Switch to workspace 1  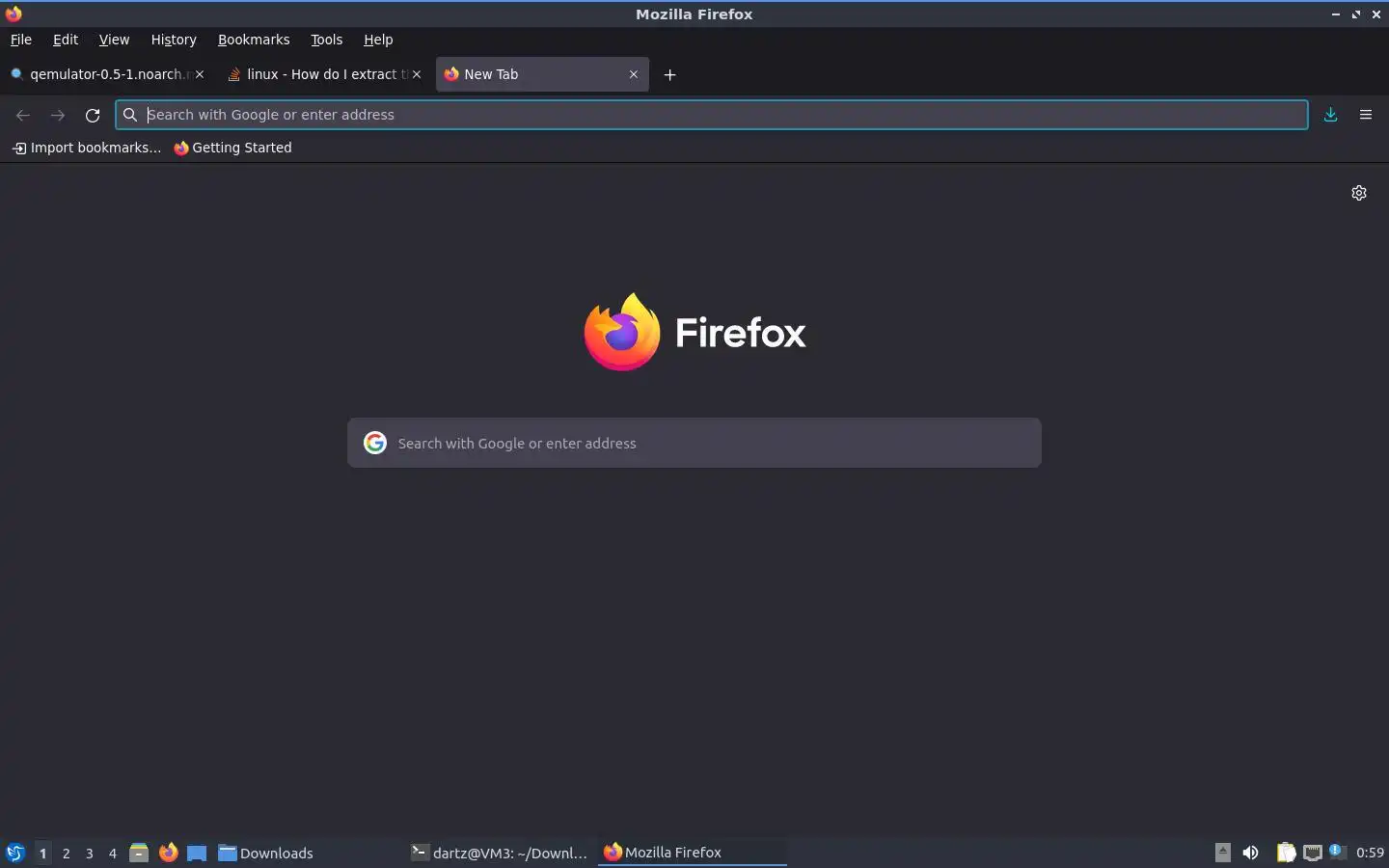coord(42,853)
